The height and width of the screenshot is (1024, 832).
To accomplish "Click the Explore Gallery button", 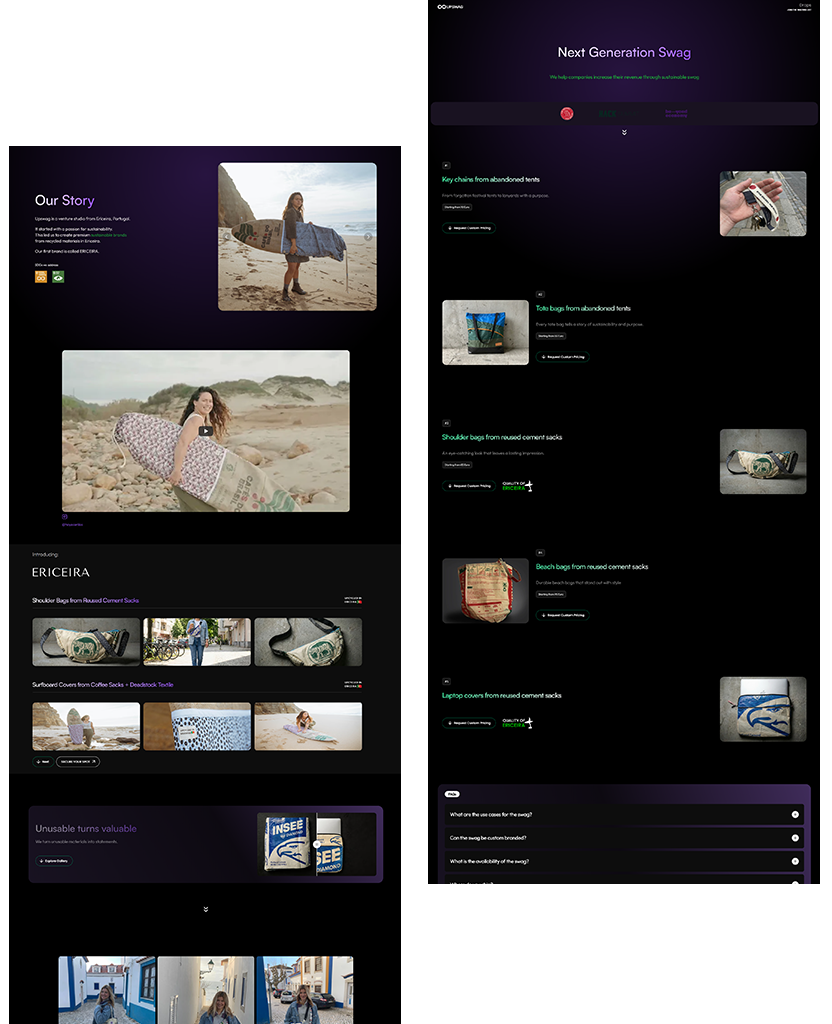I will coord(53,861).
